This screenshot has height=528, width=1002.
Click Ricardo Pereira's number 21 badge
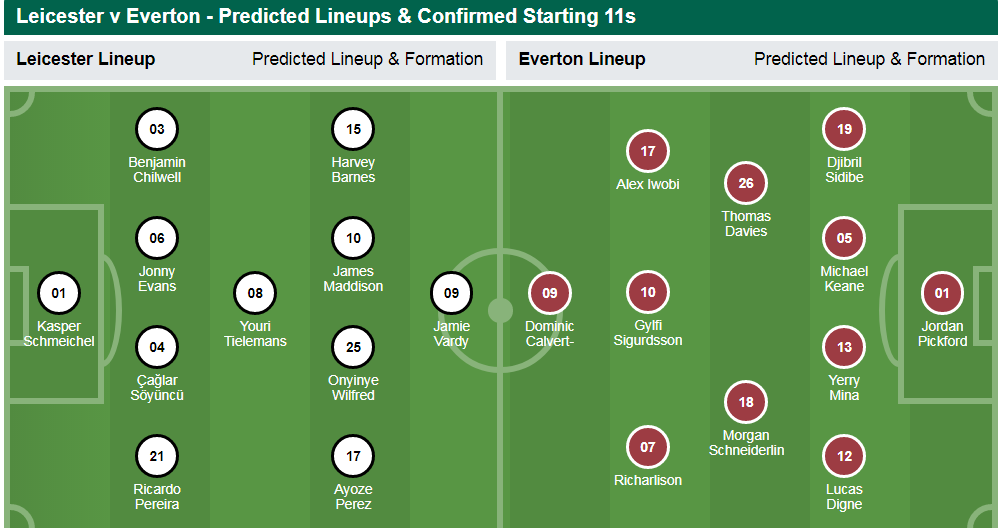tap(157, 456)
